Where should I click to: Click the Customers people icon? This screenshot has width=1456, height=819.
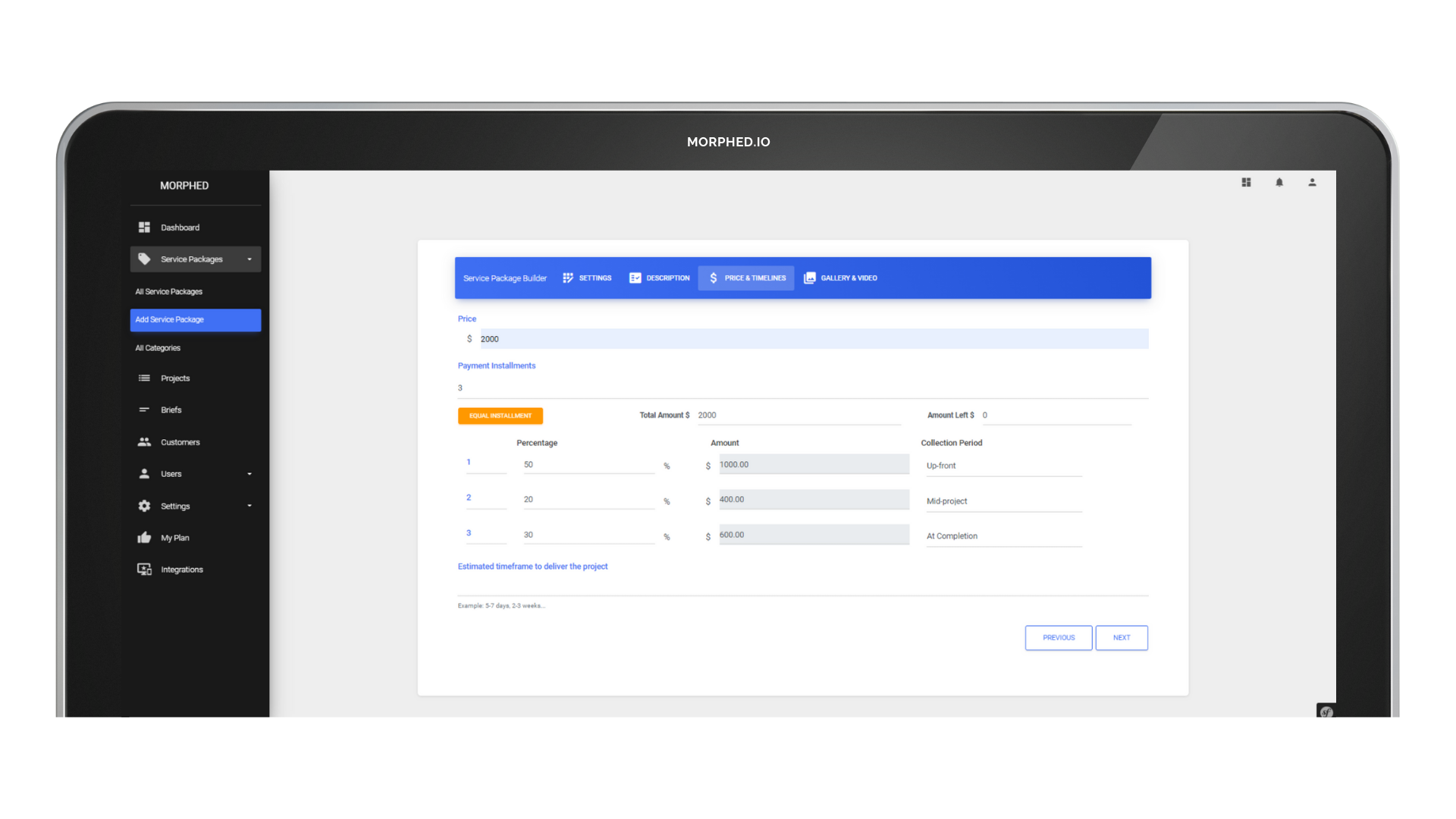(144, 442)
